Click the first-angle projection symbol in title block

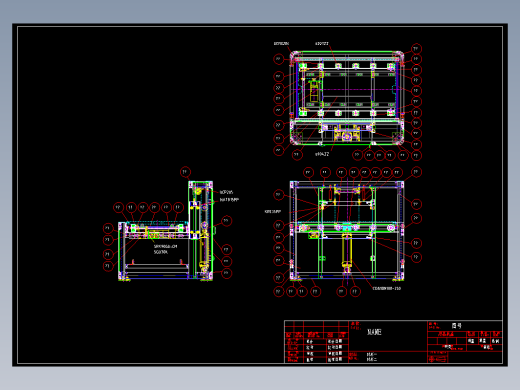pos(438,359)
